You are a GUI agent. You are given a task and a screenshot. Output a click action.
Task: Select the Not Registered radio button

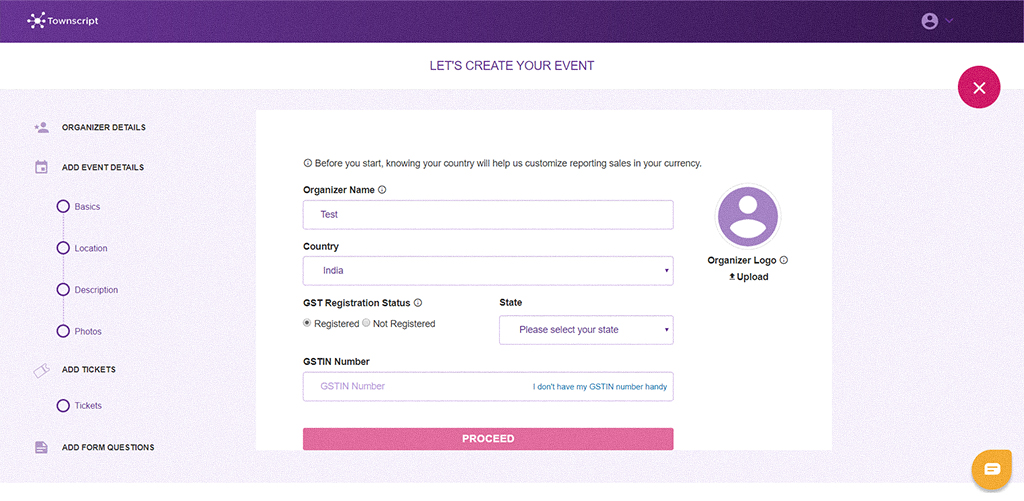366,323
